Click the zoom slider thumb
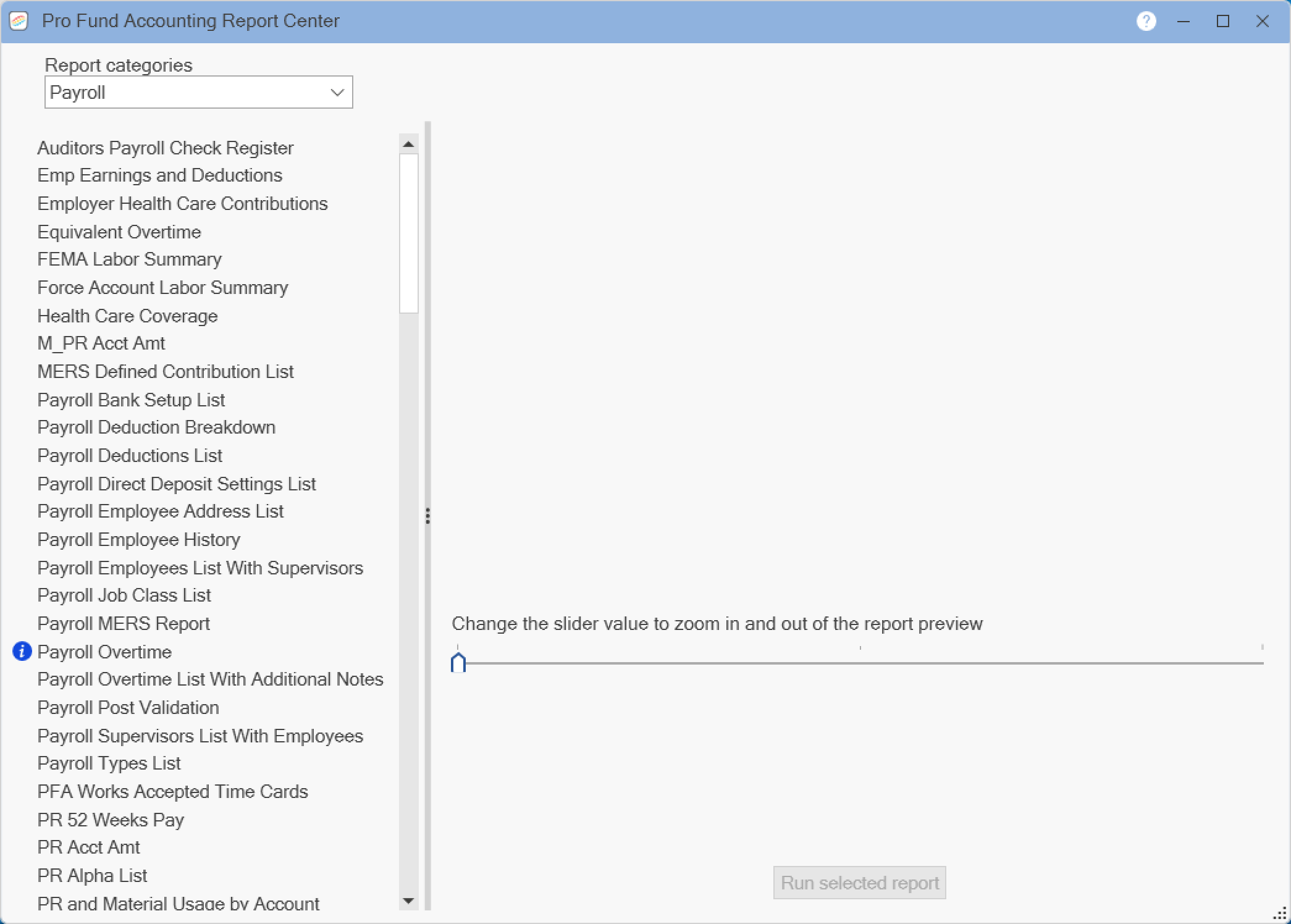 click(458, 662)
